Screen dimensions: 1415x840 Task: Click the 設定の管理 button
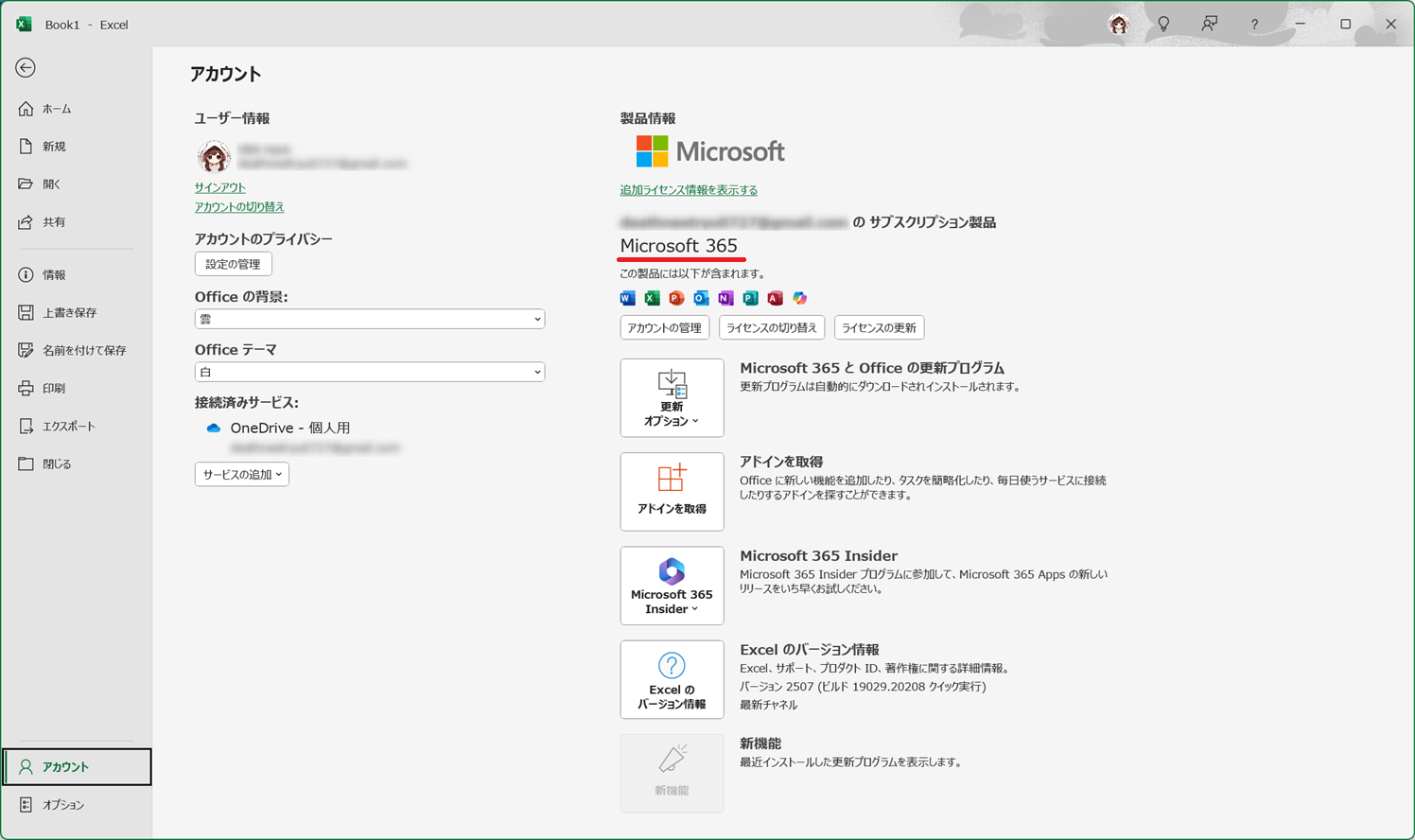[234, 264]
